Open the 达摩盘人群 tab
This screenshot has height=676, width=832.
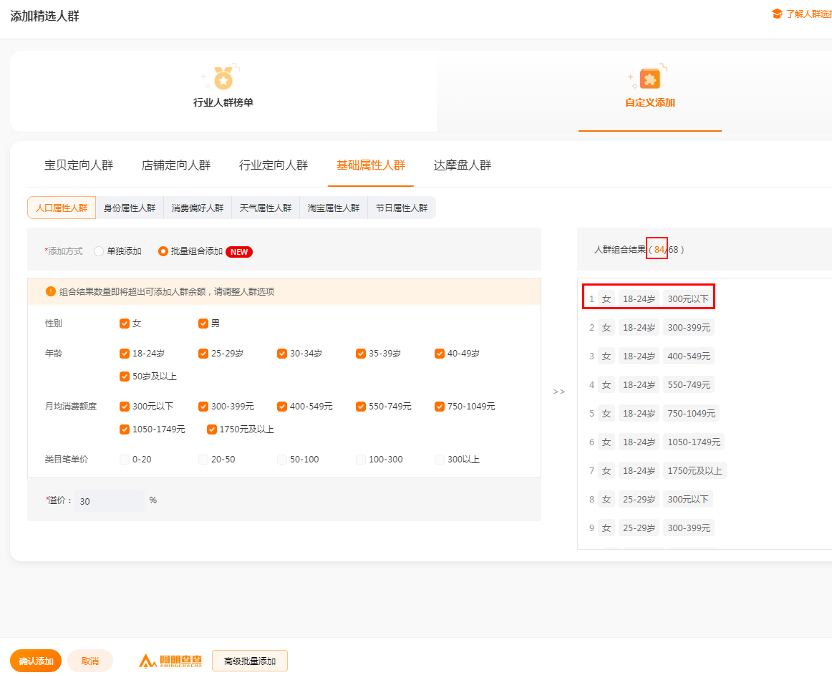coord(462,165)
